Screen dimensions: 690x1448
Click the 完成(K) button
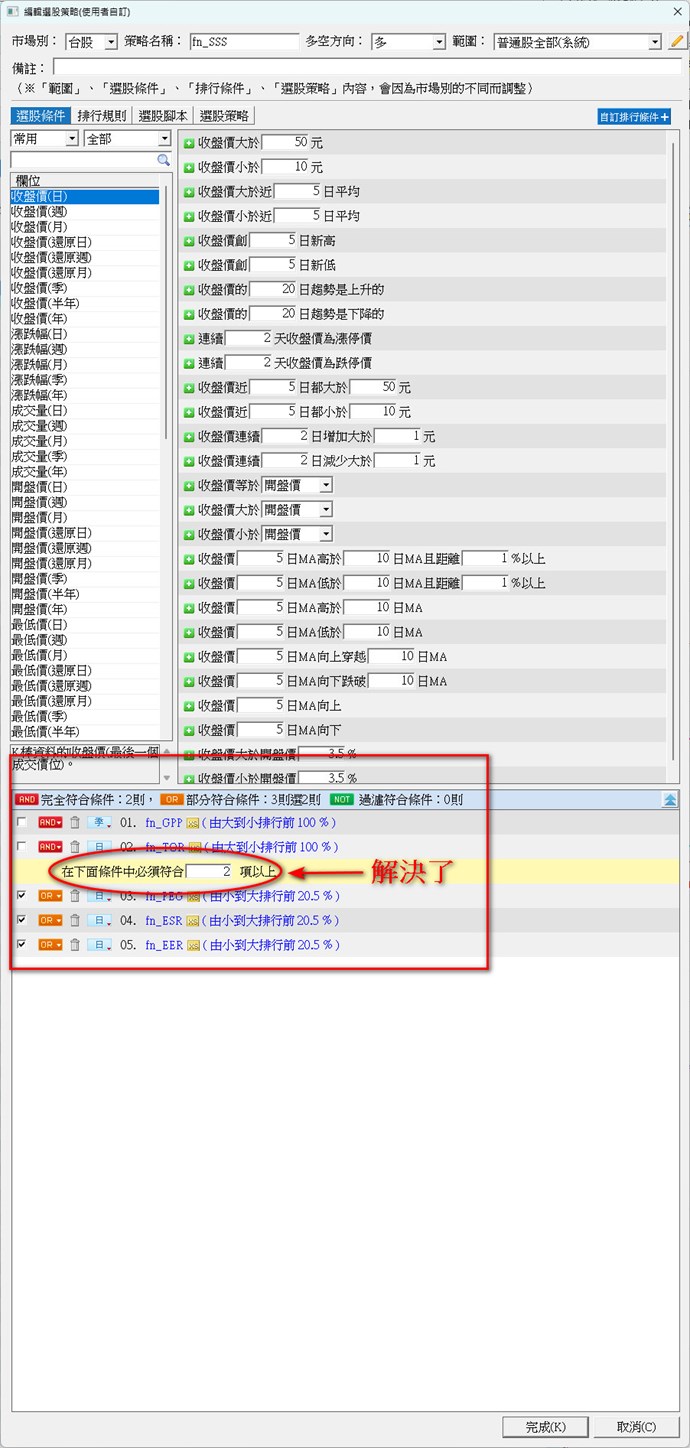545,1426
